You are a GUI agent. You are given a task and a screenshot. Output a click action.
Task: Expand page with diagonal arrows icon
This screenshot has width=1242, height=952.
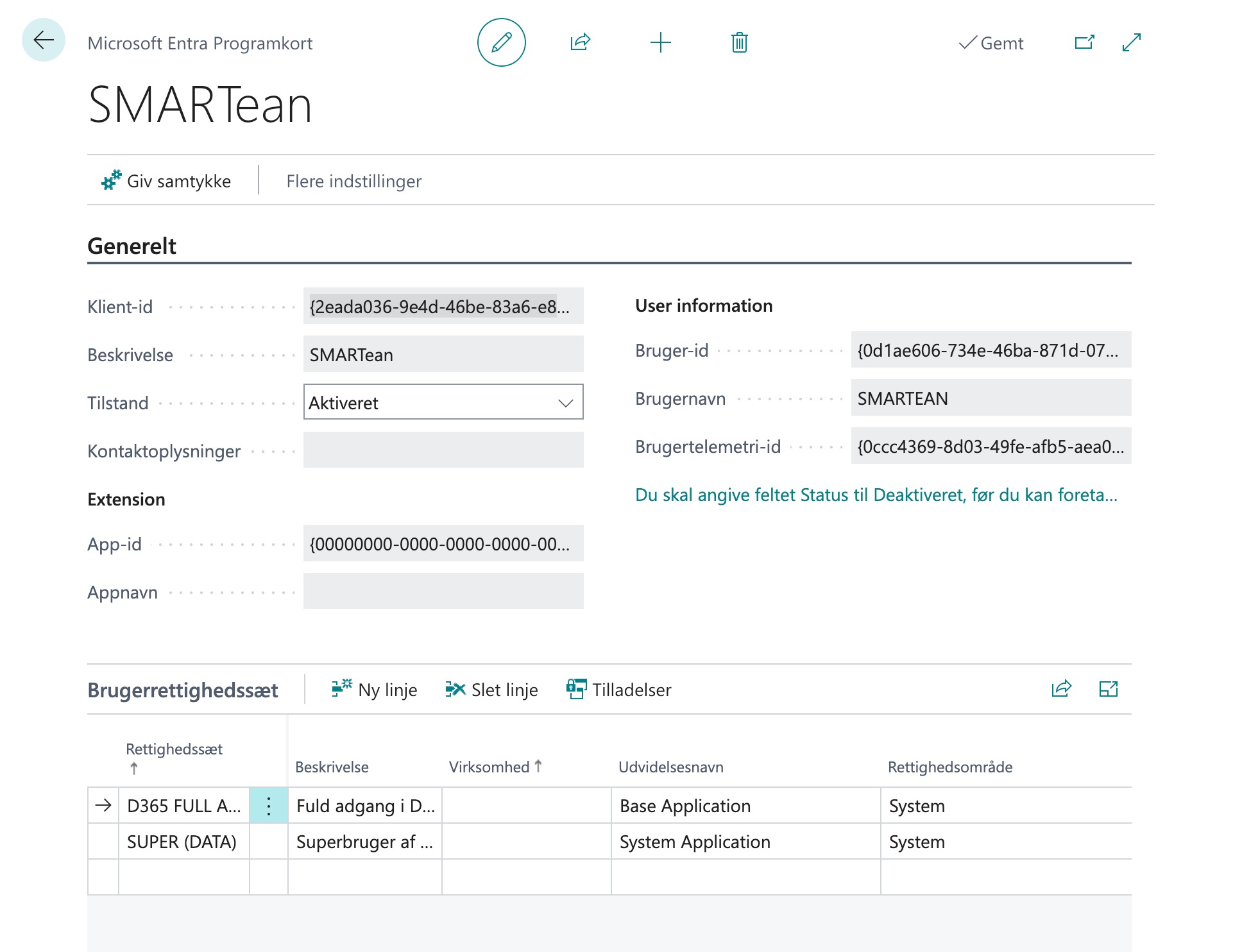[x=1132, y=42]
